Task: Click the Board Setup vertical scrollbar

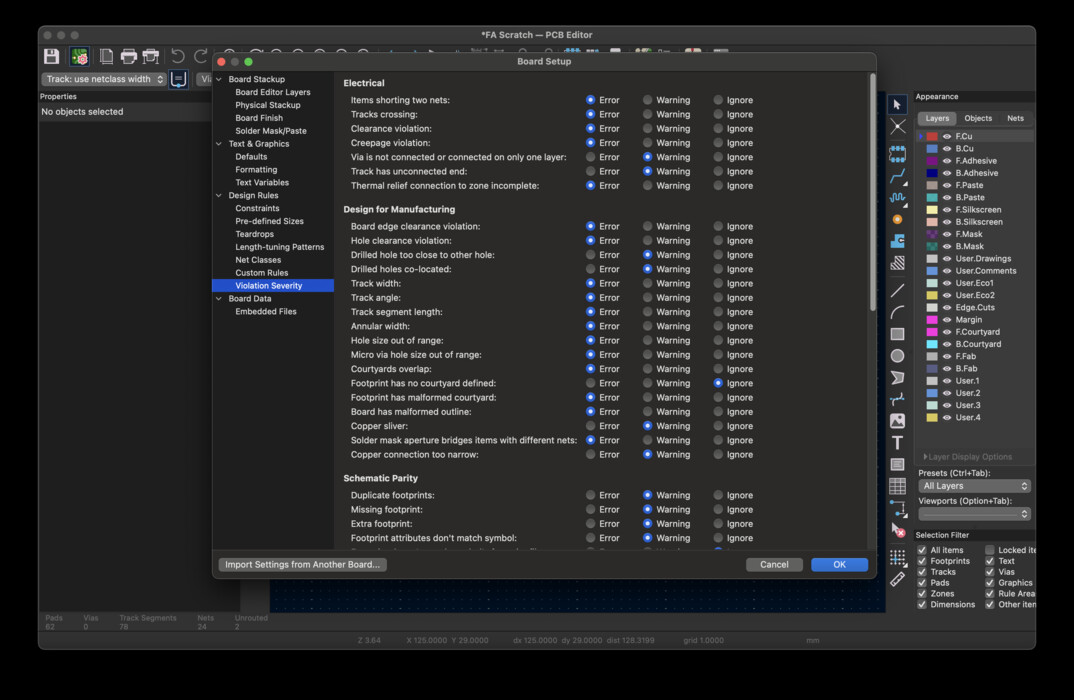Action: click(x=872, y=192)
